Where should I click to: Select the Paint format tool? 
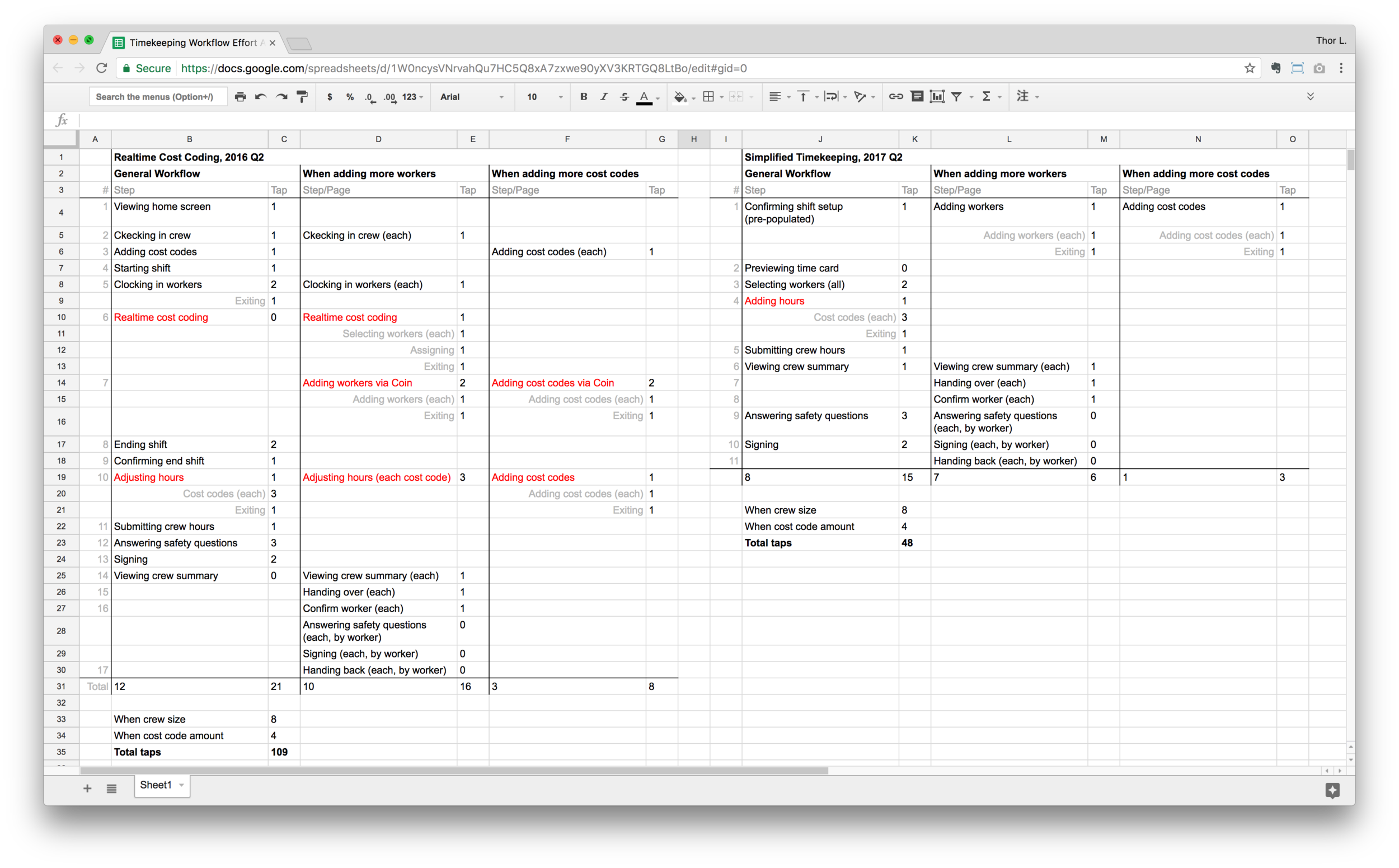tap(302, 97)
